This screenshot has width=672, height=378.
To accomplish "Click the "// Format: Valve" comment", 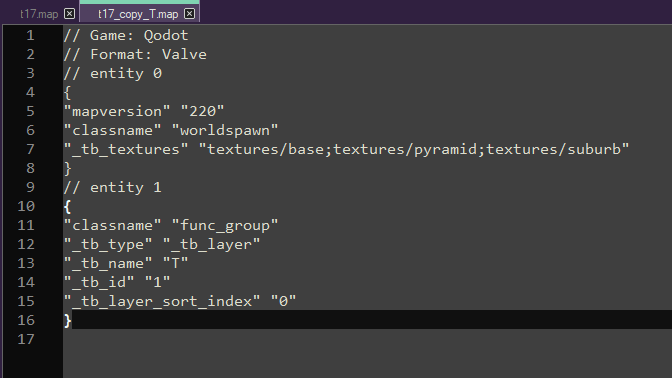I will 135,54.
